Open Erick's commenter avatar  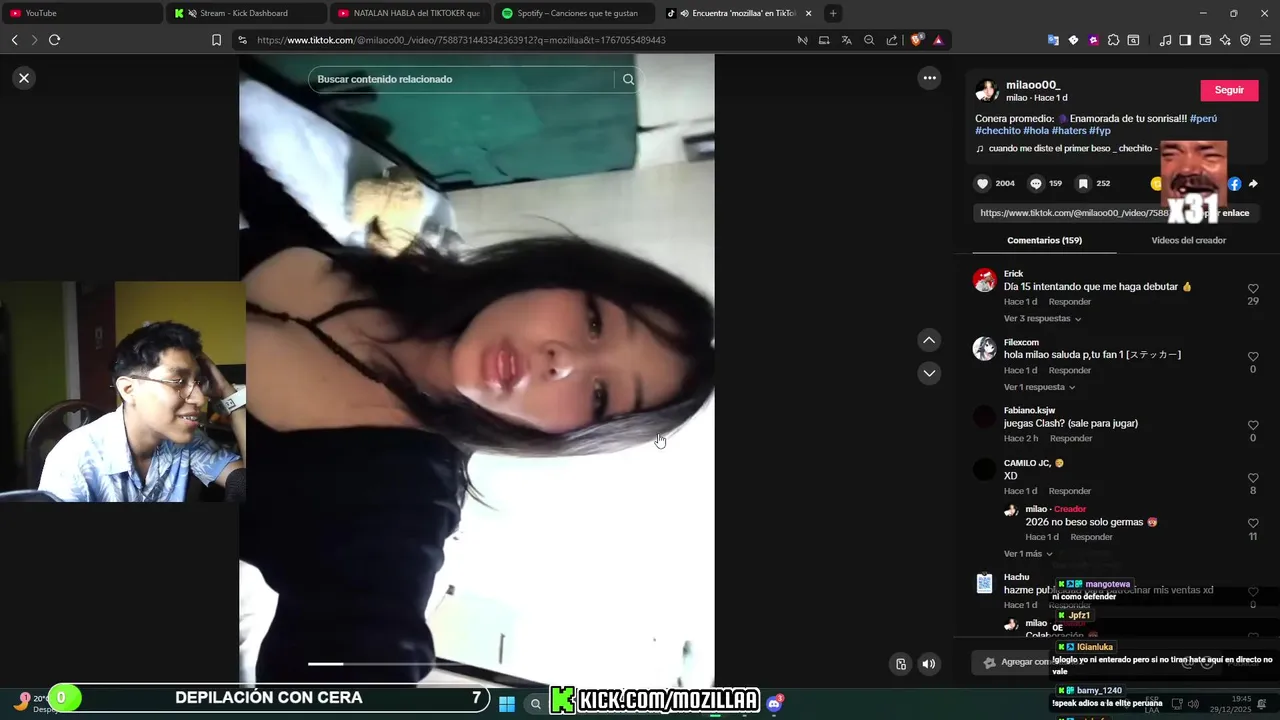pyautogui.click(x=985, y=280)
